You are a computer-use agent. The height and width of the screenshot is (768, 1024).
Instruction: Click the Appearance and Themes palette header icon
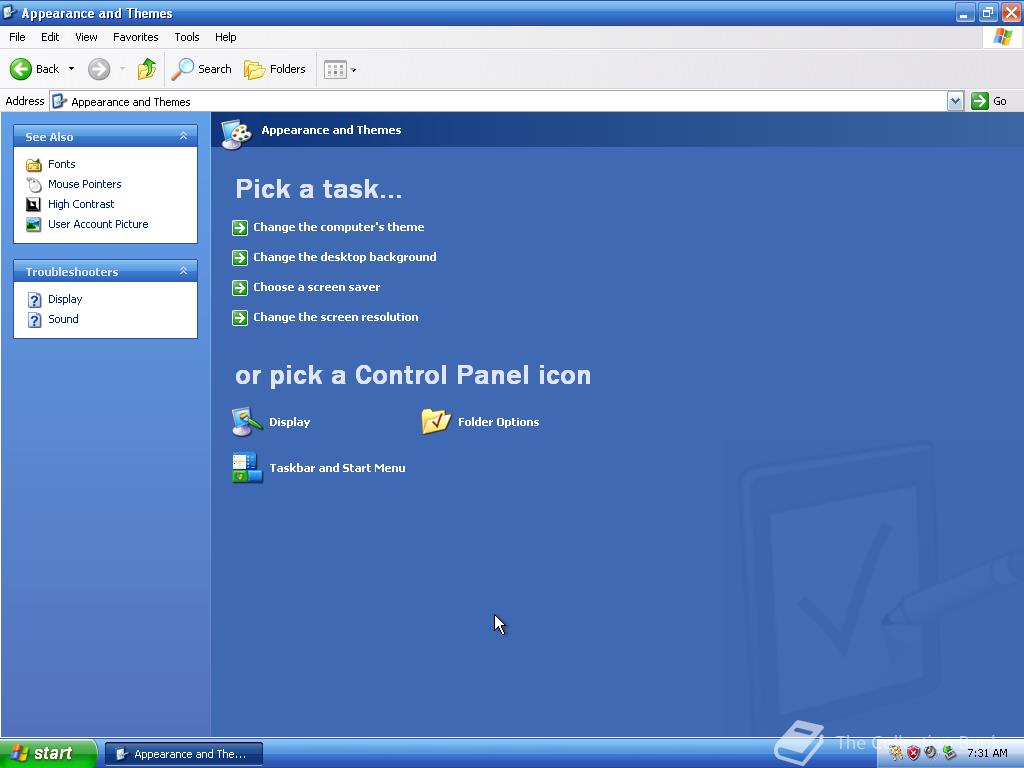(236, 135)
